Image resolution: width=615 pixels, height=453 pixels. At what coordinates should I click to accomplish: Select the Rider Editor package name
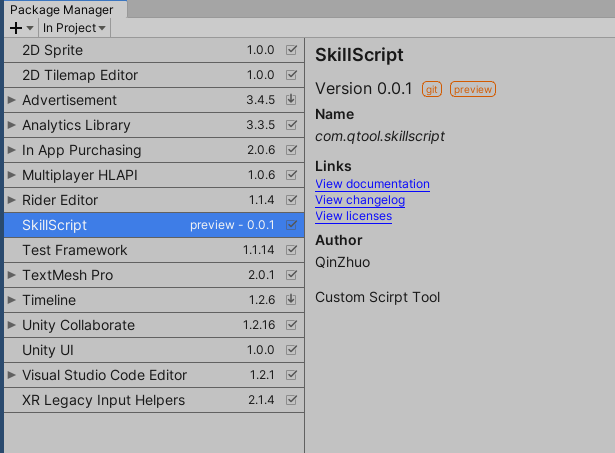60,200
